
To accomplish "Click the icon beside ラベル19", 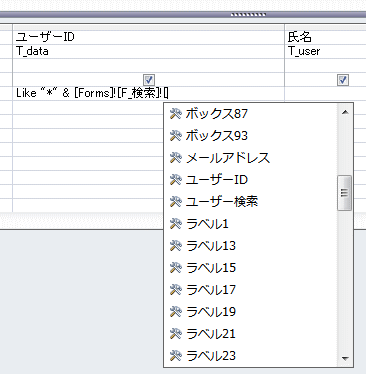I will click(x=175, y=312).
